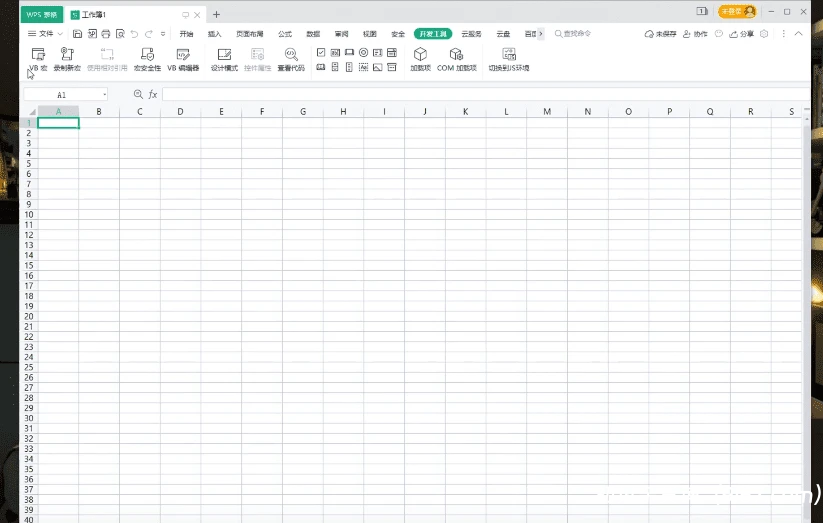Launch the VB 编辑器 editor
Viewport: 823px width, 523px height.
pos(183,58)
